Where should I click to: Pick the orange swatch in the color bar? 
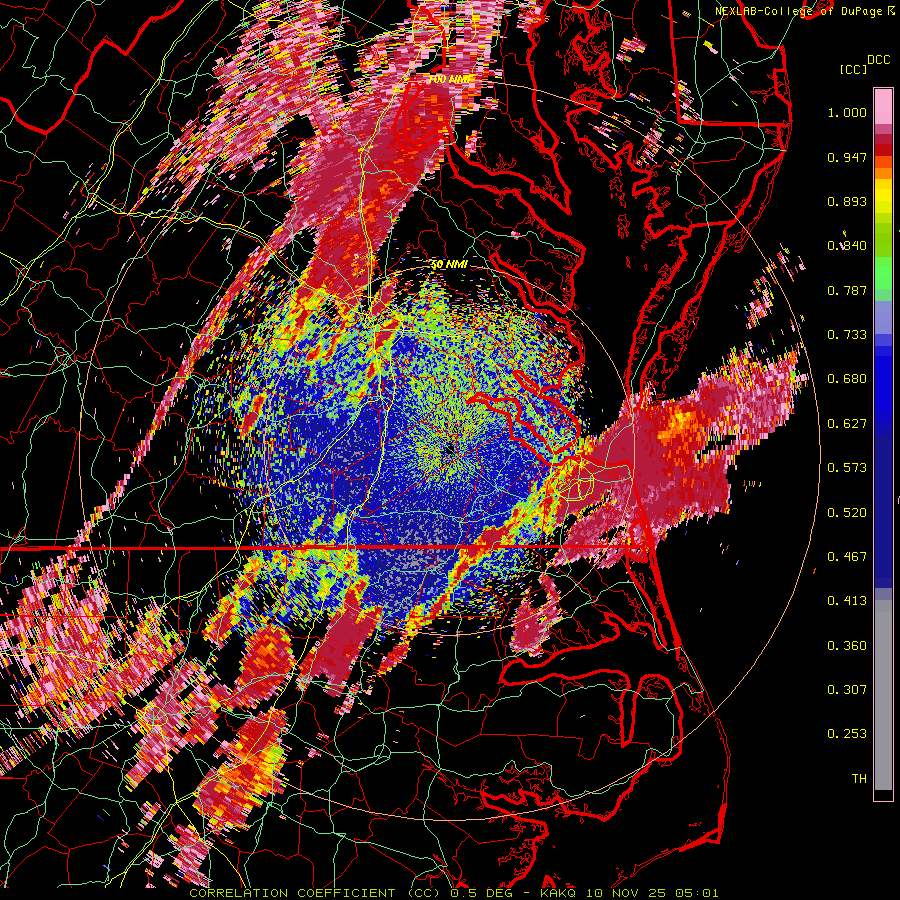point(883,173)
